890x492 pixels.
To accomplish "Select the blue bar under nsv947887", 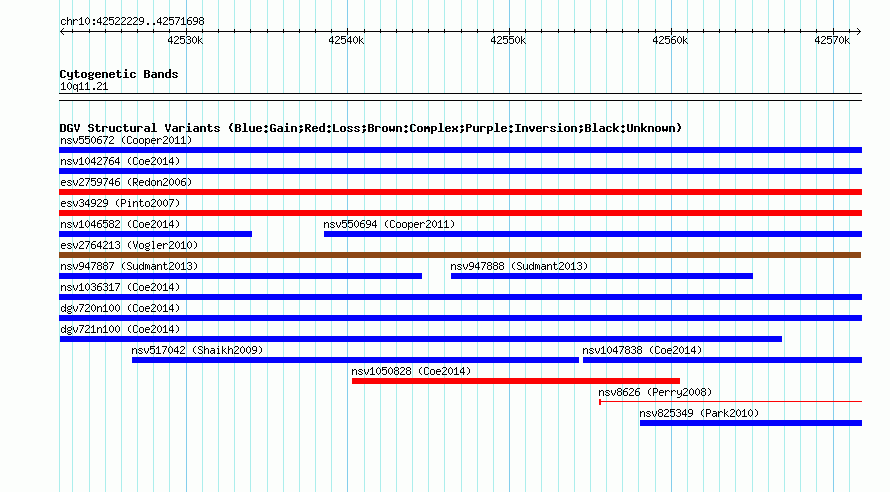I will tap(241, 276).
